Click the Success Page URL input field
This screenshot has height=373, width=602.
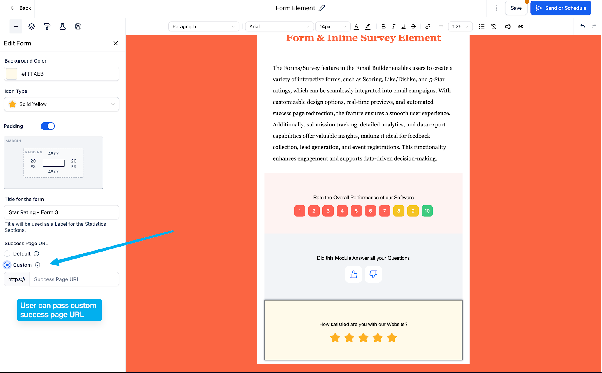pos(74,279)
